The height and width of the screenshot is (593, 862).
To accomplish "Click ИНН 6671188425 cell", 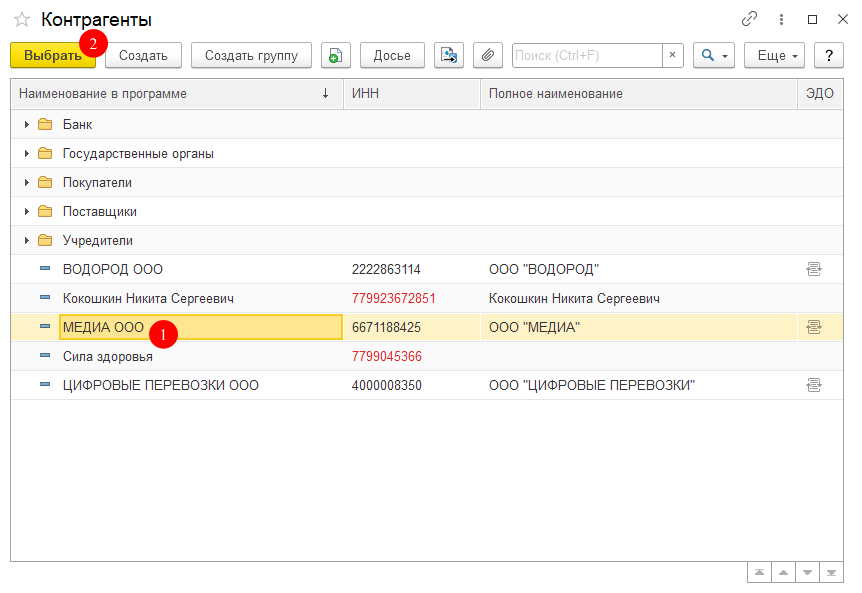I will [412, 328].
